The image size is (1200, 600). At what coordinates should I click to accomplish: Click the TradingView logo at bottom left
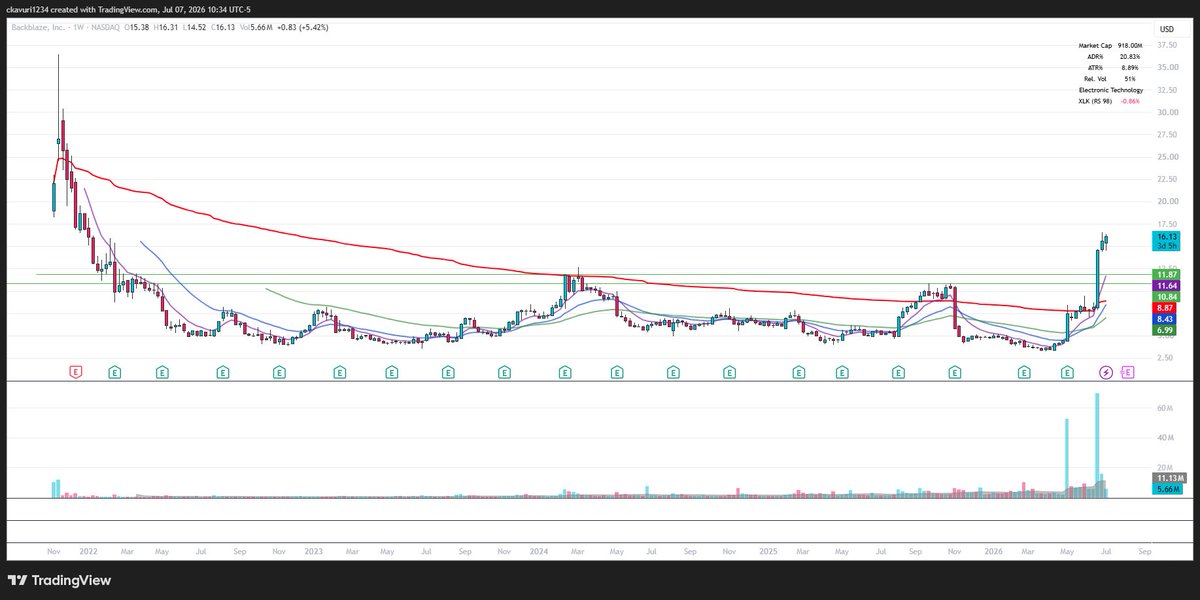click(60, 581)
